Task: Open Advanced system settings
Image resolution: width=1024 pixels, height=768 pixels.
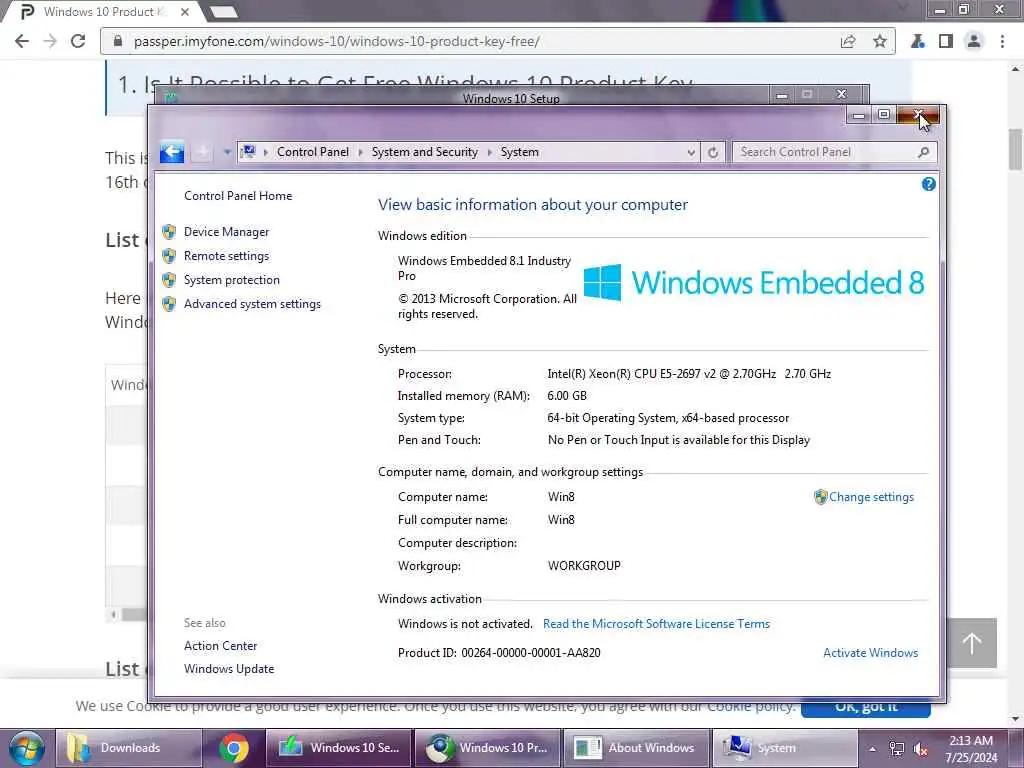Action: click(252, 304)
